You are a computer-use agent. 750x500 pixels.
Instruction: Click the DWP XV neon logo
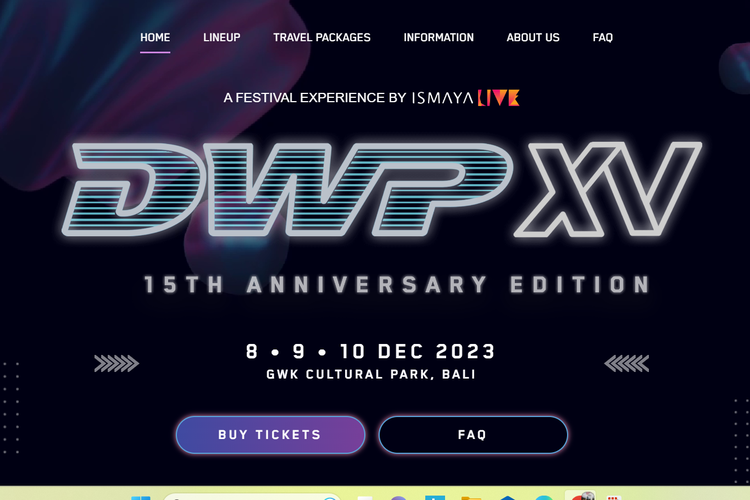382,189
